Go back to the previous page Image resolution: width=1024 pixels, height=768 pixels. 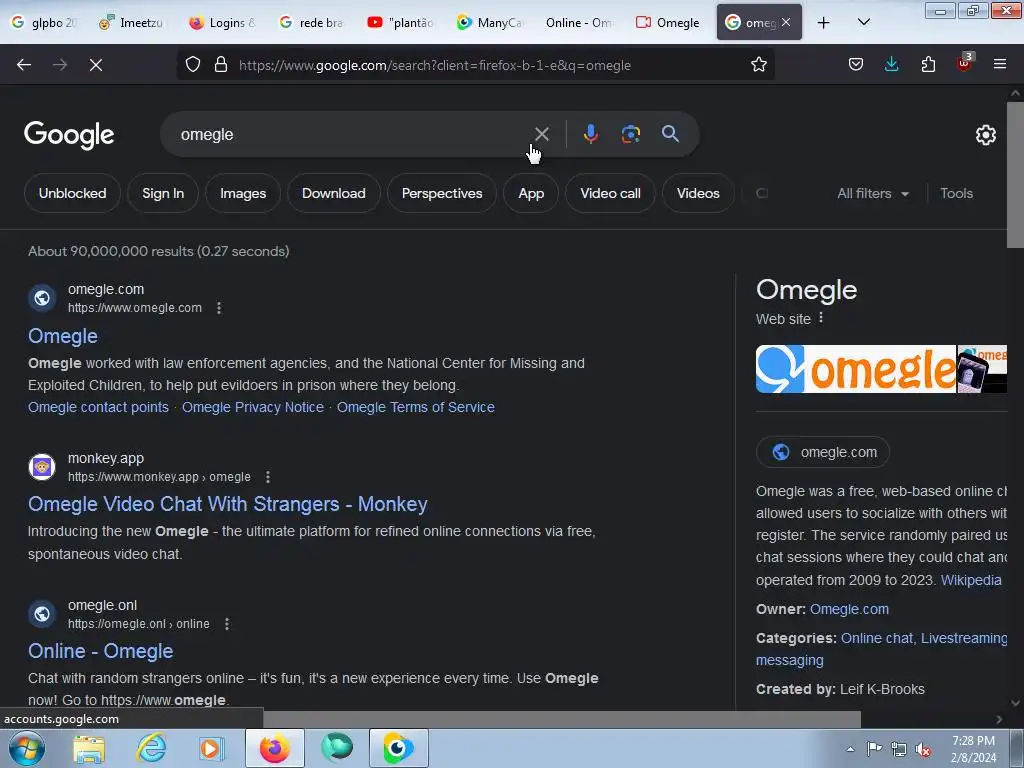[24, 65]
